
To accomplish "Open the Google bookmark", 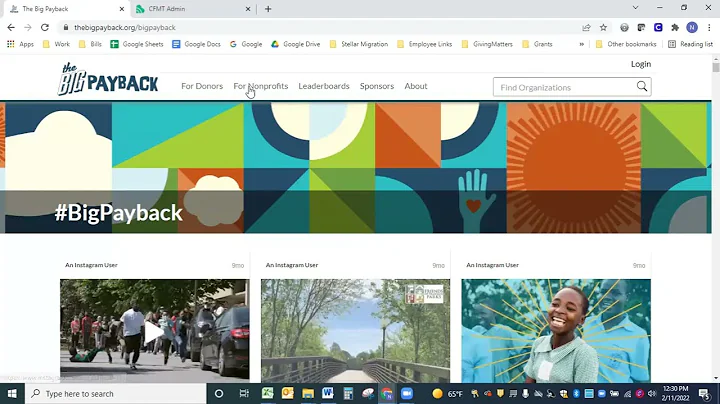I will [246, 44].
